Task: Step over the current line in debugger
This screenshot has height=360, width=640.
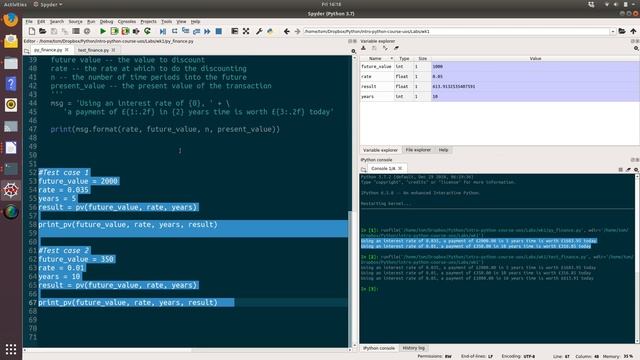Action: (x=174, y=31)
